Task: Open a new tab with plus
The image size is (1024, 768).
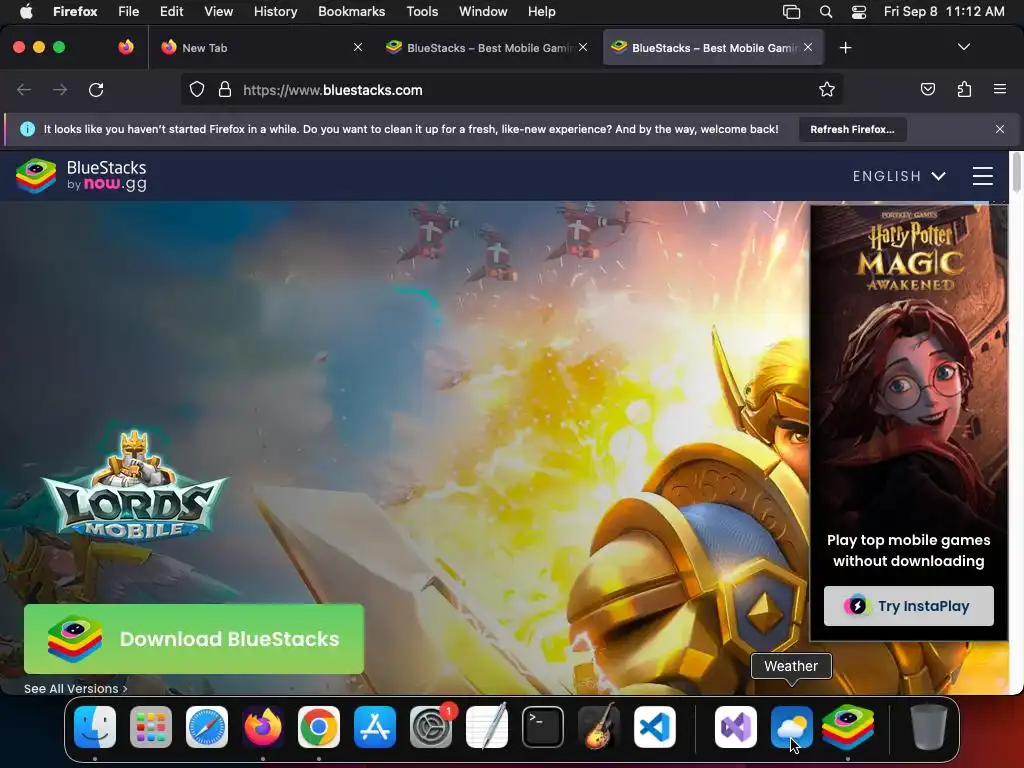Action: 846,48
